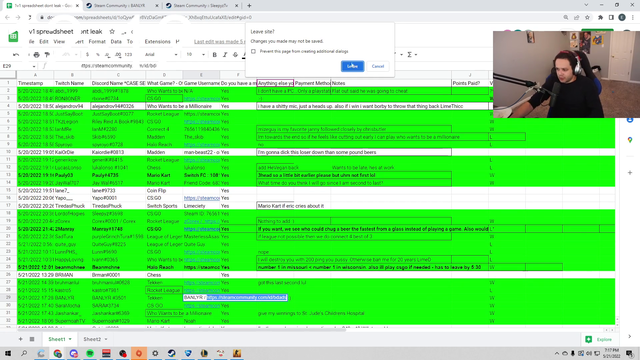Open the View menu
Screen dimensions: 640x360
[59, 42]
